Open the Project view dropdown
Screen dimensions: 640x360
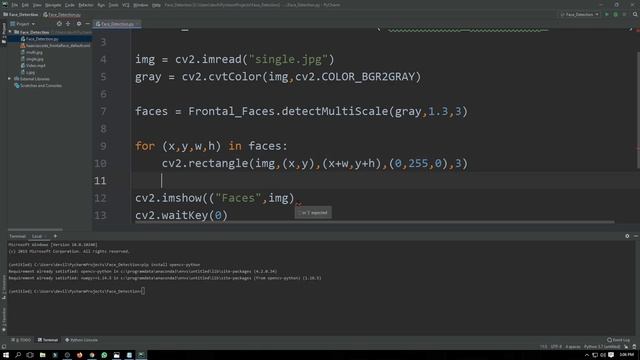pyautogui.click(x=23, y=24)
